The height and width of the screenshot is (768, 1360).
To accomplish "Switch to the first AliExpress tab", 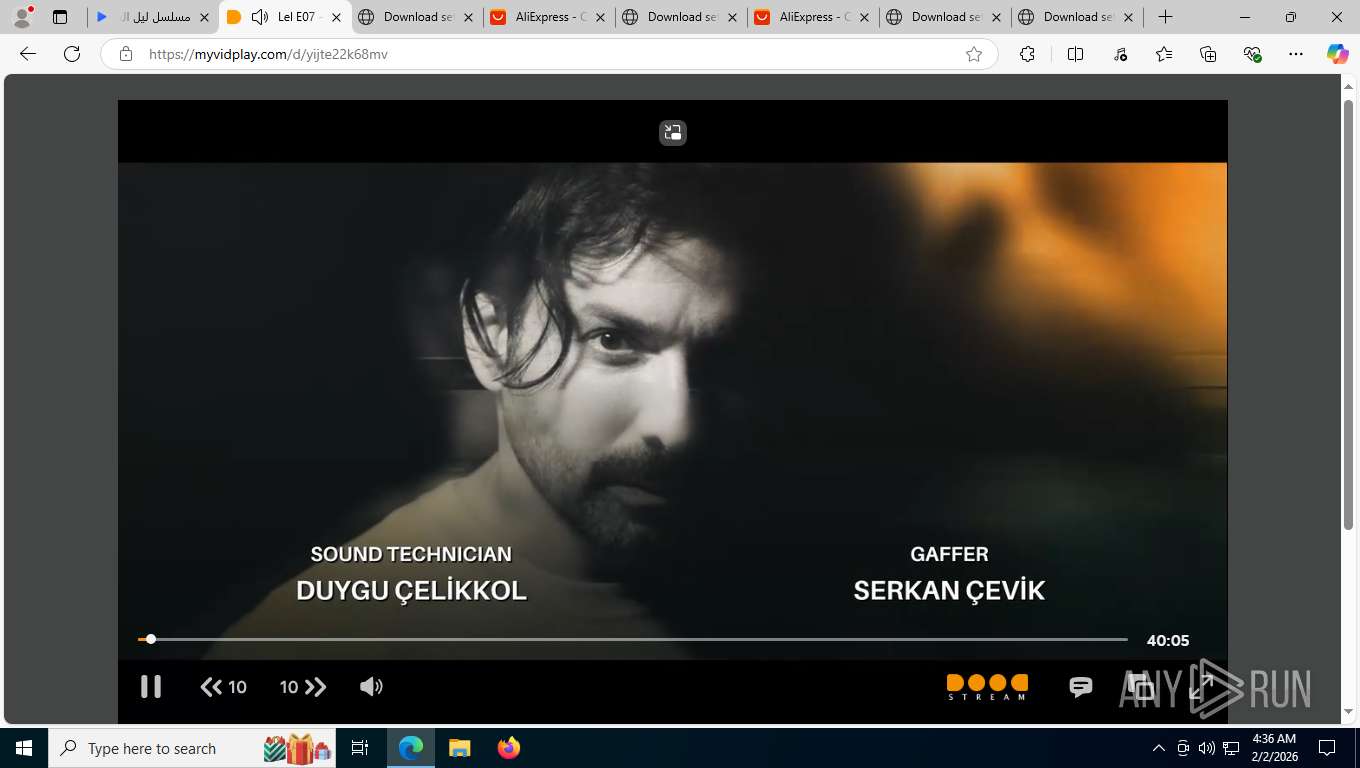I will pos(550,17).
